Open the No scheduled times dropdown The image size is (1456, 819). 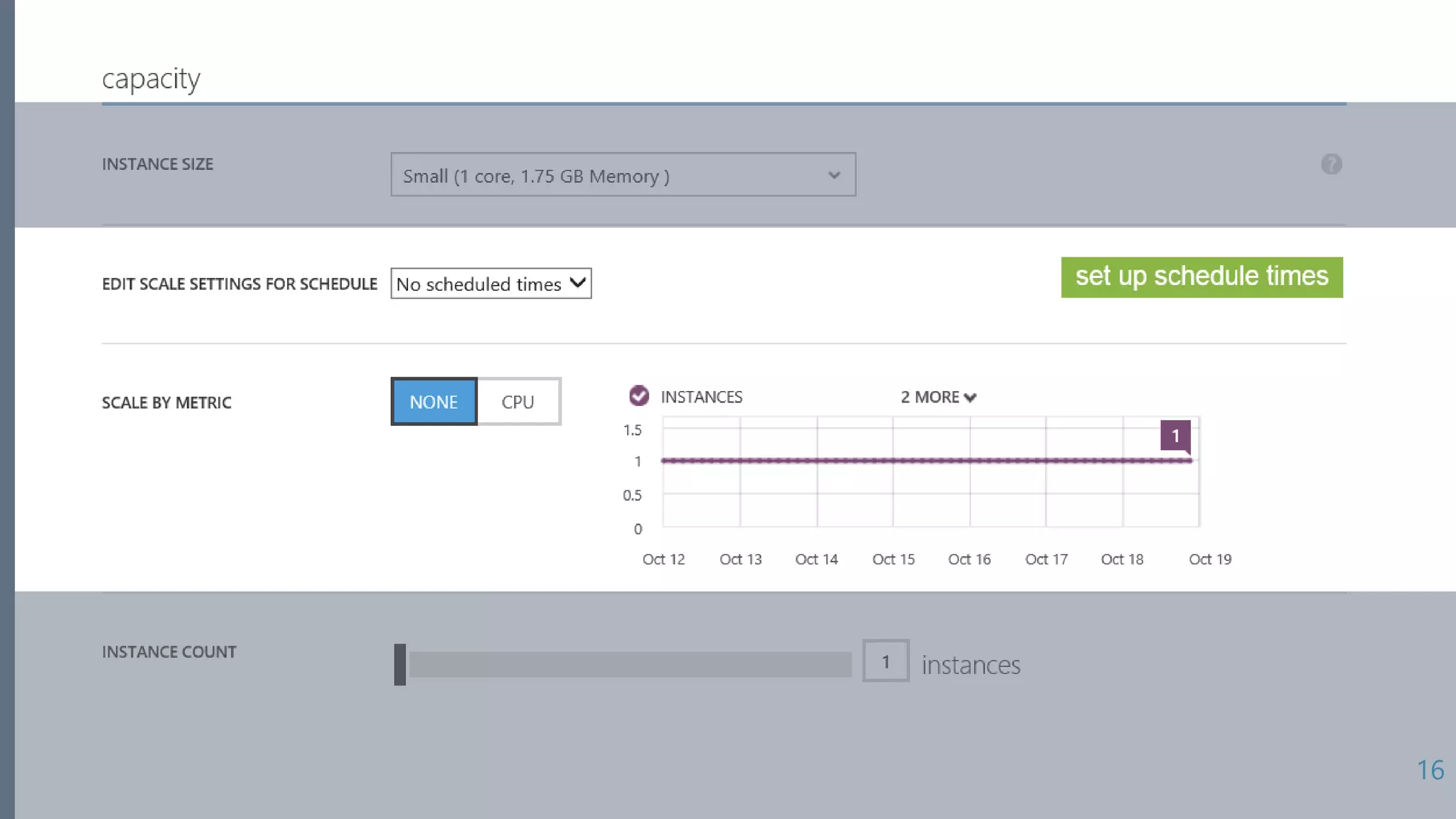[491, 284]
